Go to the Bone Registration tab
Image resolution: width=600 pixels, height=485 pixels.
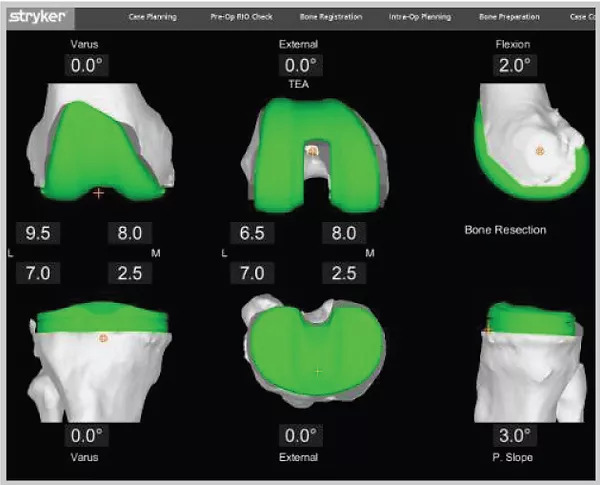coord(326,18)
